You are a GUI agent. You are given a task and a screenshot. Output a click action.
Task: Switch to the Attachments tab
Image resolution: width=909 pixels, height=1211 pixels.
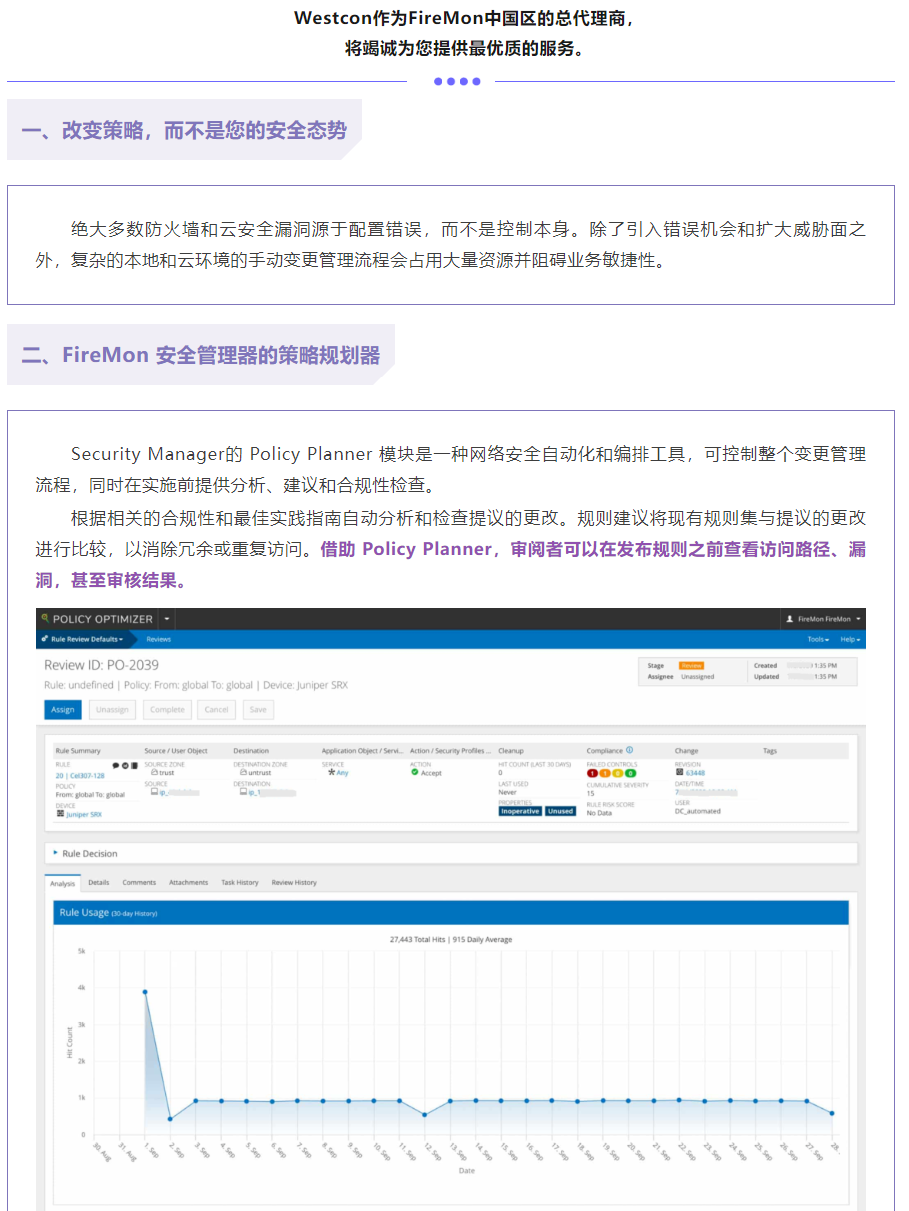[188, 882]
